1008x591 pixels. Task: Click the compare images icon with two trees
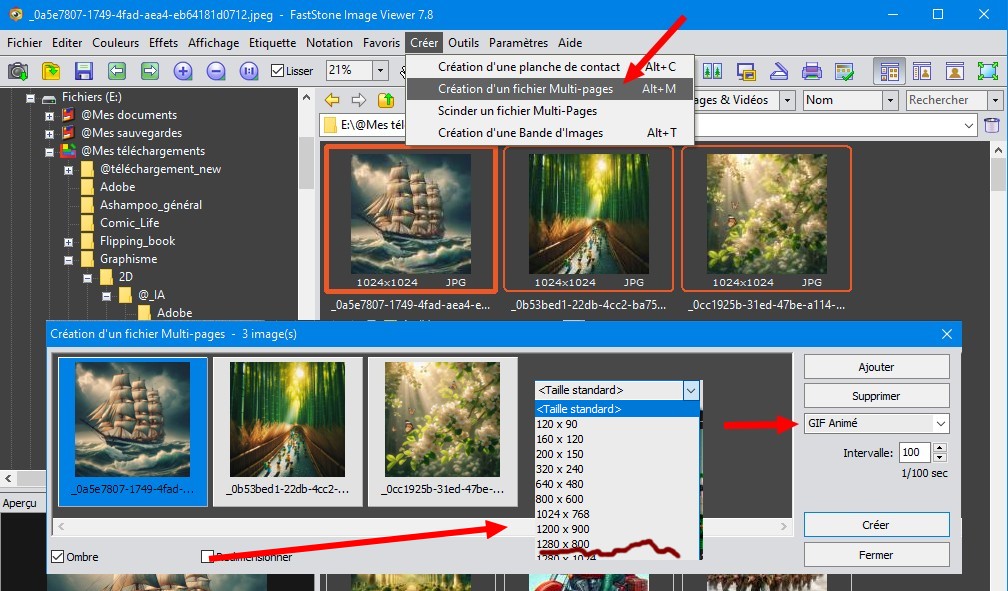pyautogui.click(x=712, y=71)
